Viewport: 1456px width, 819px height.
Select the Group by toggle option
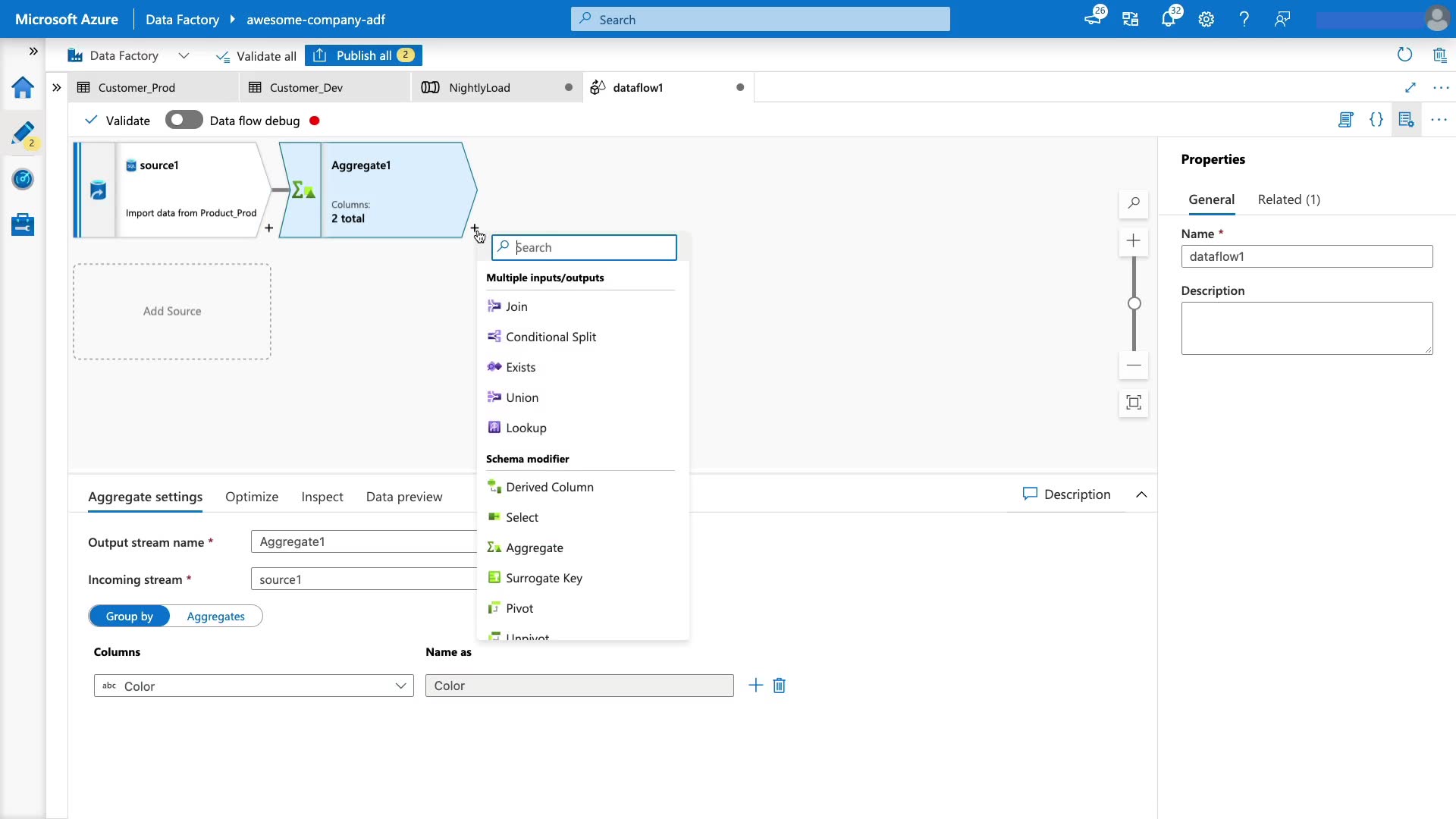130,617
